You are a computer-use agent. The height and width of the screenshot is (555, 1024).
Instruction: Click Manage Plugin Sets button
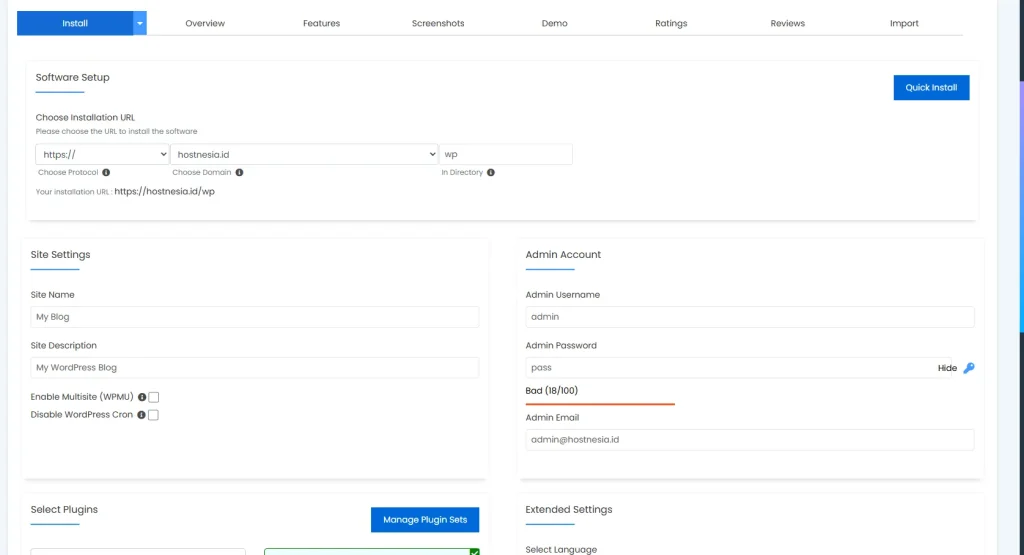(x=425, y=520)
